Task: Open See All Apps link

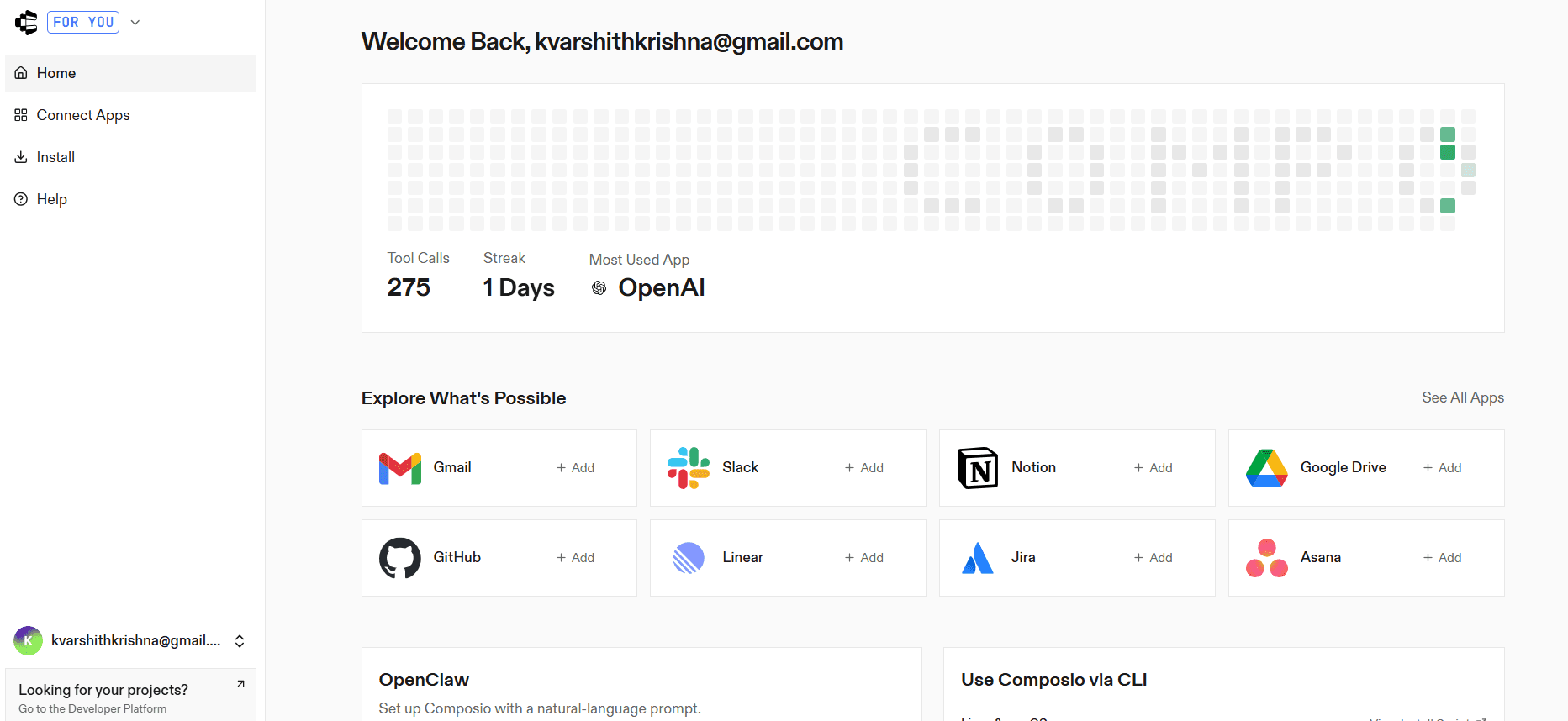Action: pos(1463,397)
